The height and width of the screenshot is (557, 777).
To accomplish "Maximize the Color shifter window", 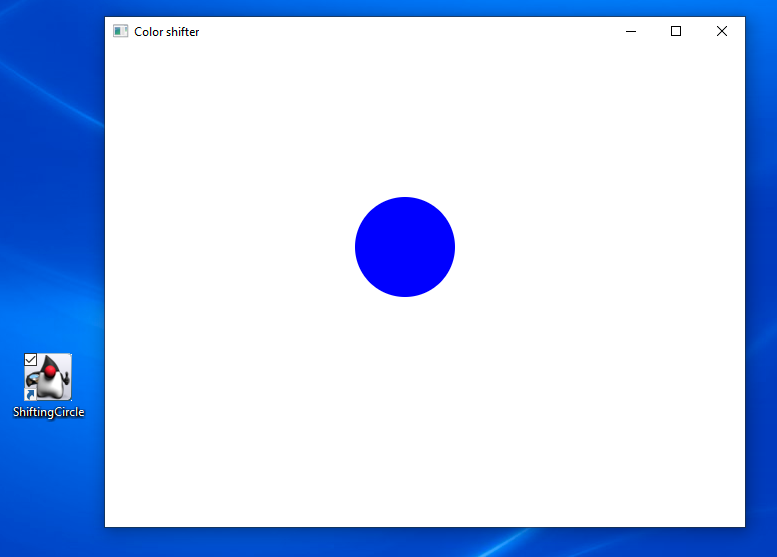I will [x=676, y=31].
